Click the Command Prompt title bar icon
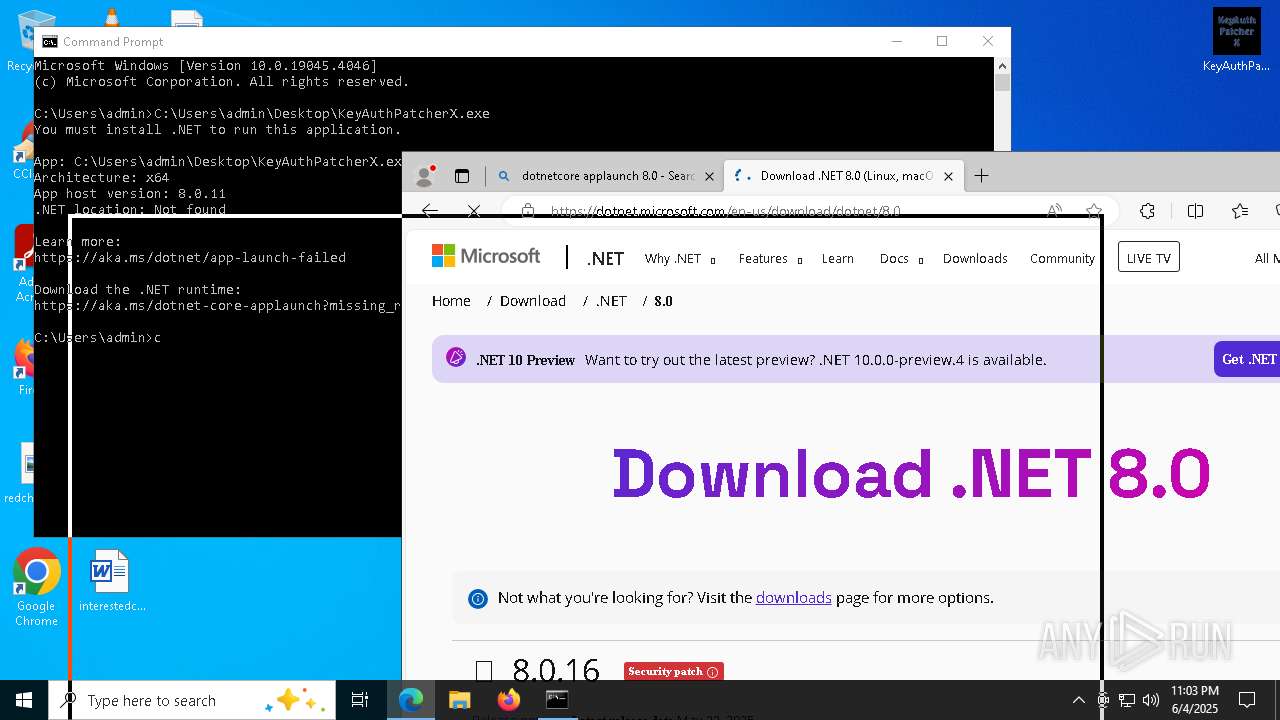This screenshot has width=1280, height=720. 49,42
